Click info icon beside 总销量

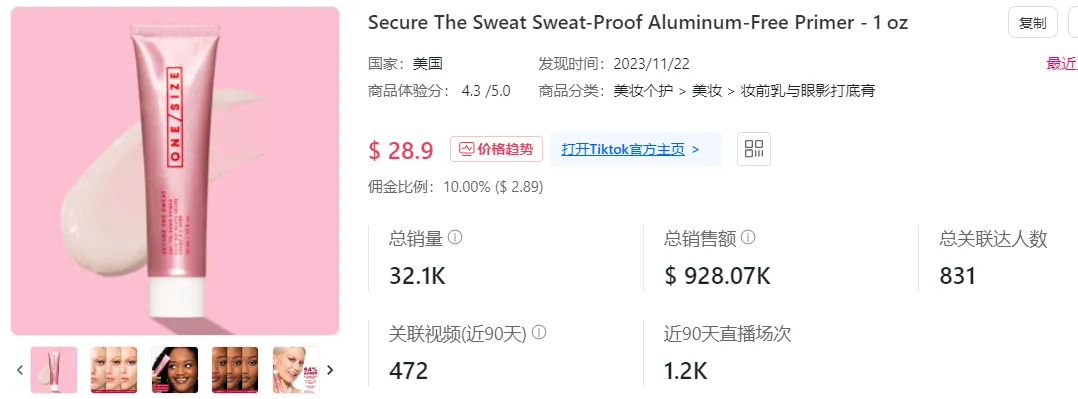tap(455, 237)
